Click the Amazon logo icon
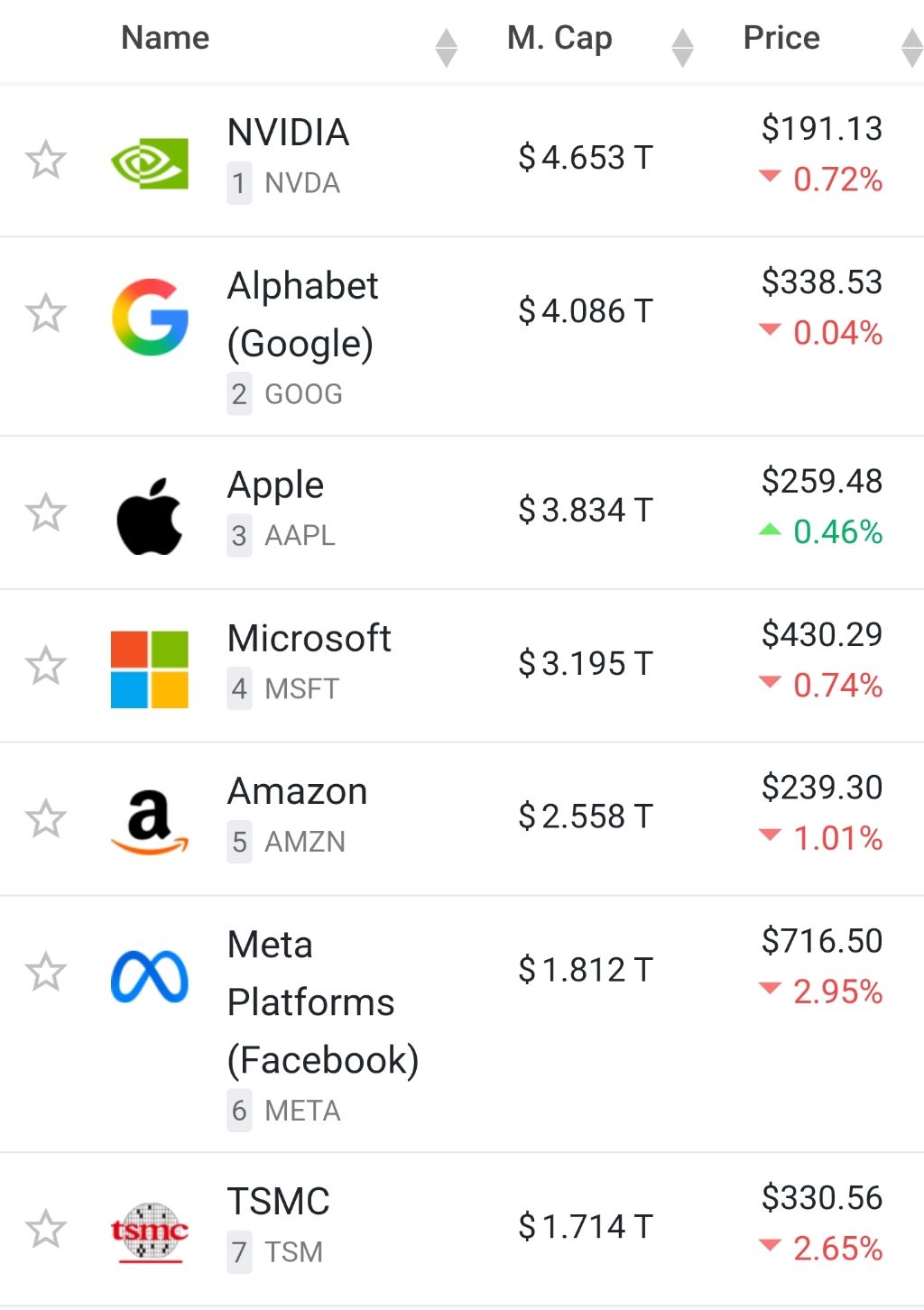Image resolution: width=924 pixels, height=1310 pixels. point(150,821)
